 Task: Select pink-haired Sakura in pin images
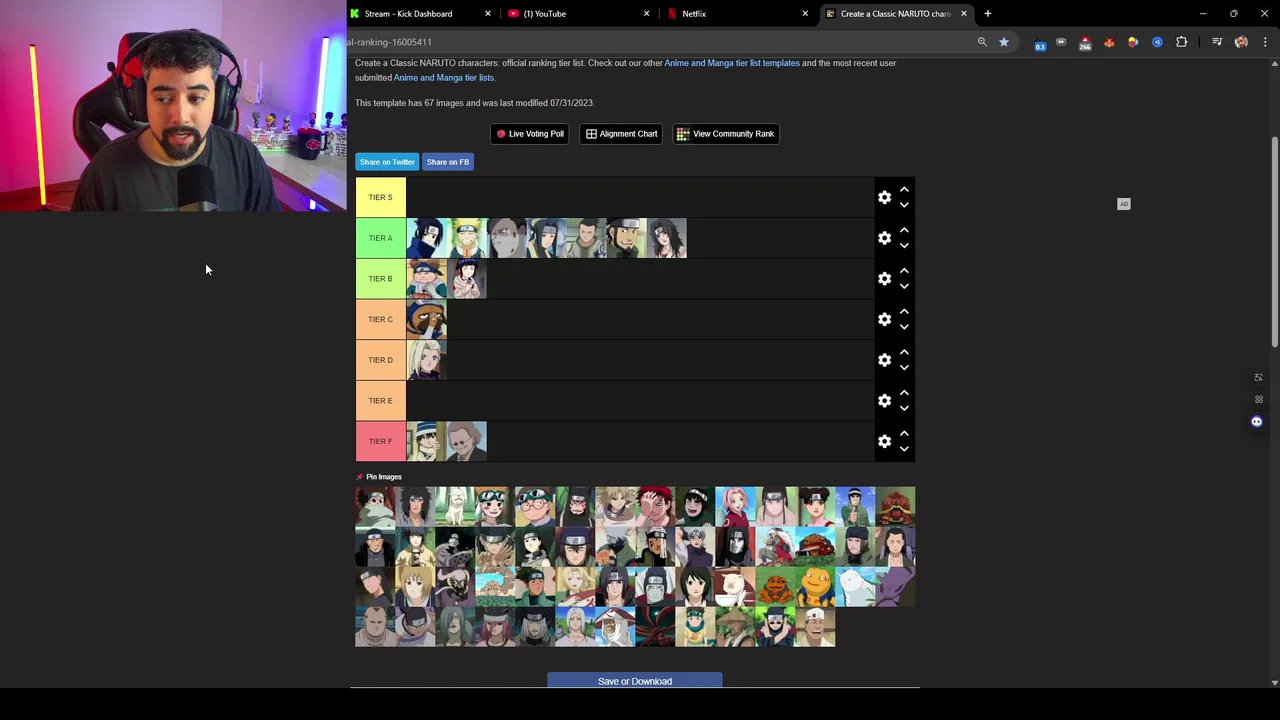(x=735, y=507)
